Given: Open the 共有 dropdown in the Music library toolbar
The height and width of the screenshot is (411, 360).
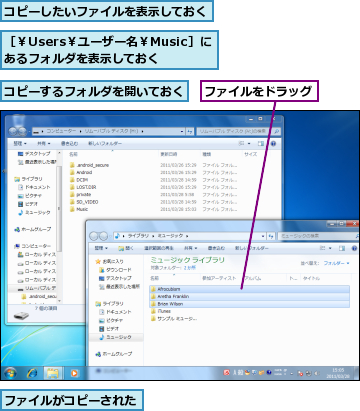Looking at the screenshot, I should 191,248.
